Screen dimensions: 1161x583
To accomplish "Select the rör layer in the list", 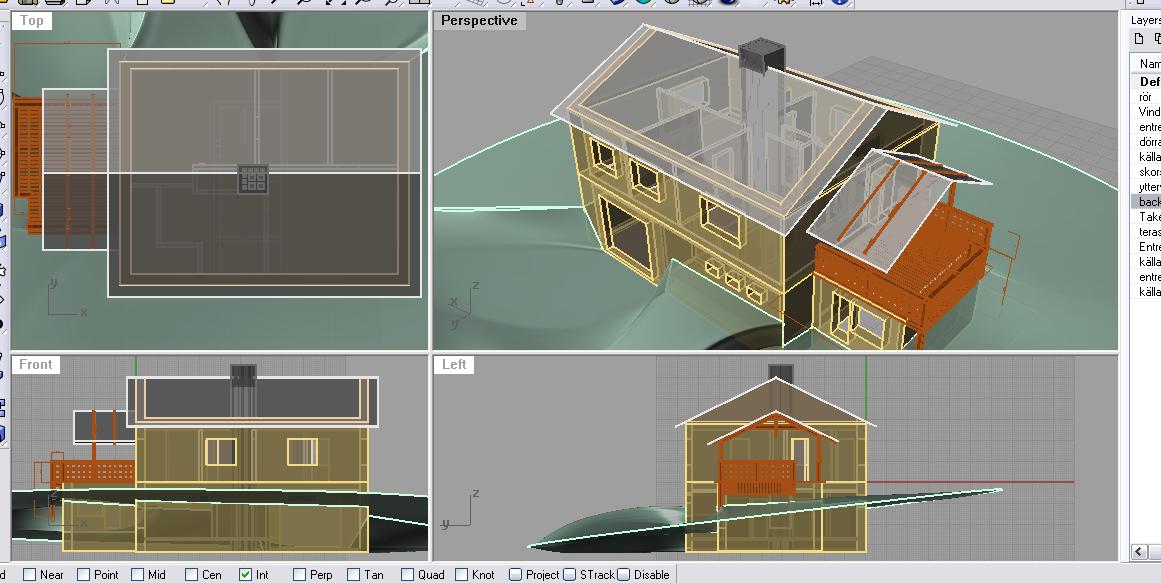I will 1146,97.
